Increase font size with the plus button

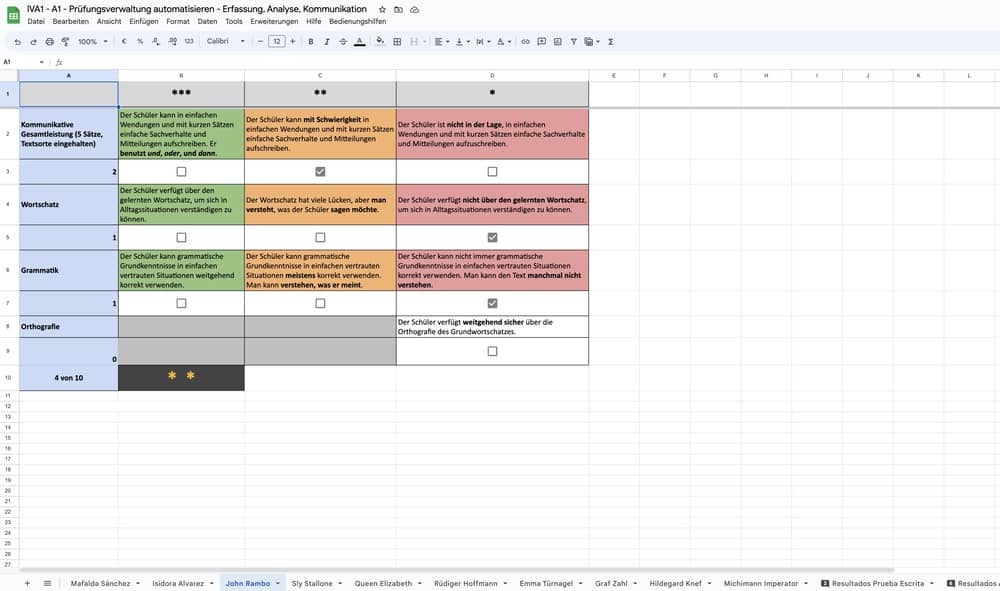(x=294, y=41)
